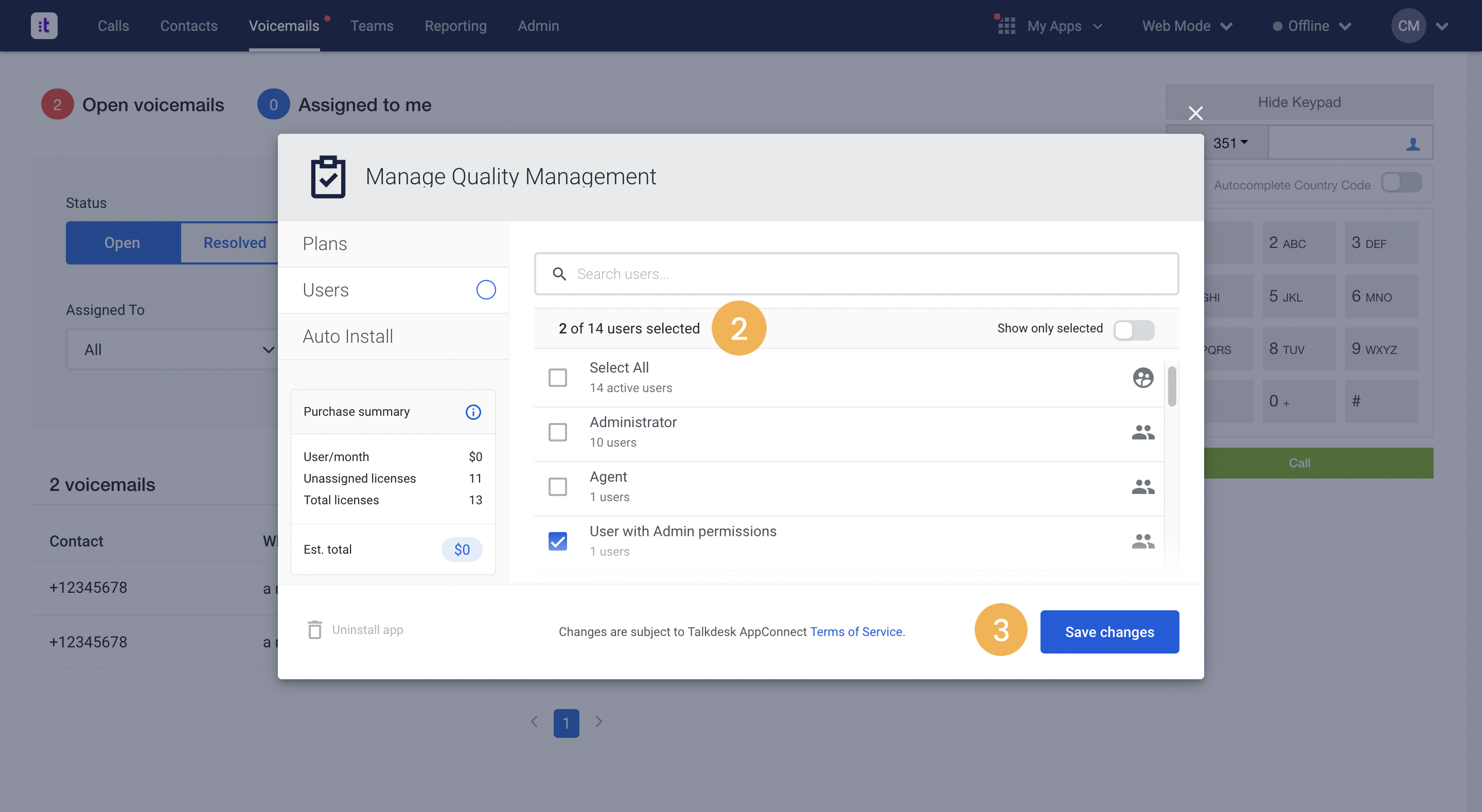Open the Calls menu
This screenshot has width=1482, height=812.
113,26
